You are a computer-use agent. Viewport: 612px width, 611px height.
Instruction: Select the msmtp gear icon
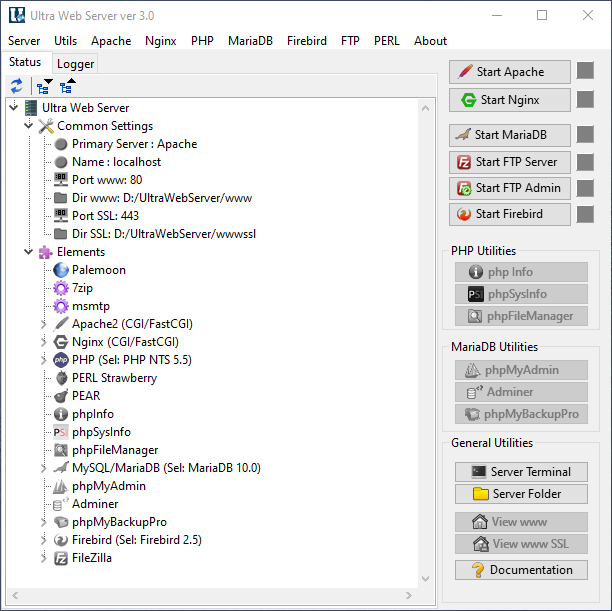[61, 306]
